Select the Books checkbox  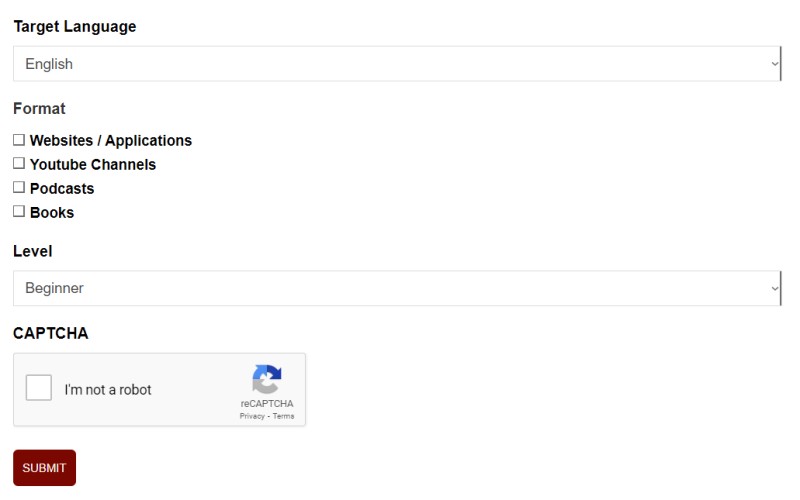click(x=19, y=211)
